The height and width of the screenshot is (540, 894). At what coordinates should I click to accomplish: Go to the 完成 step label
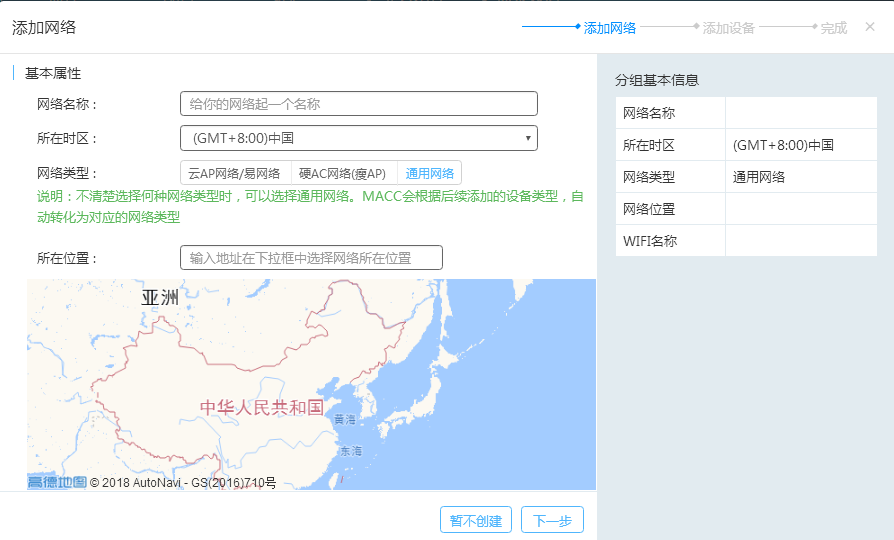click(834, 28)
